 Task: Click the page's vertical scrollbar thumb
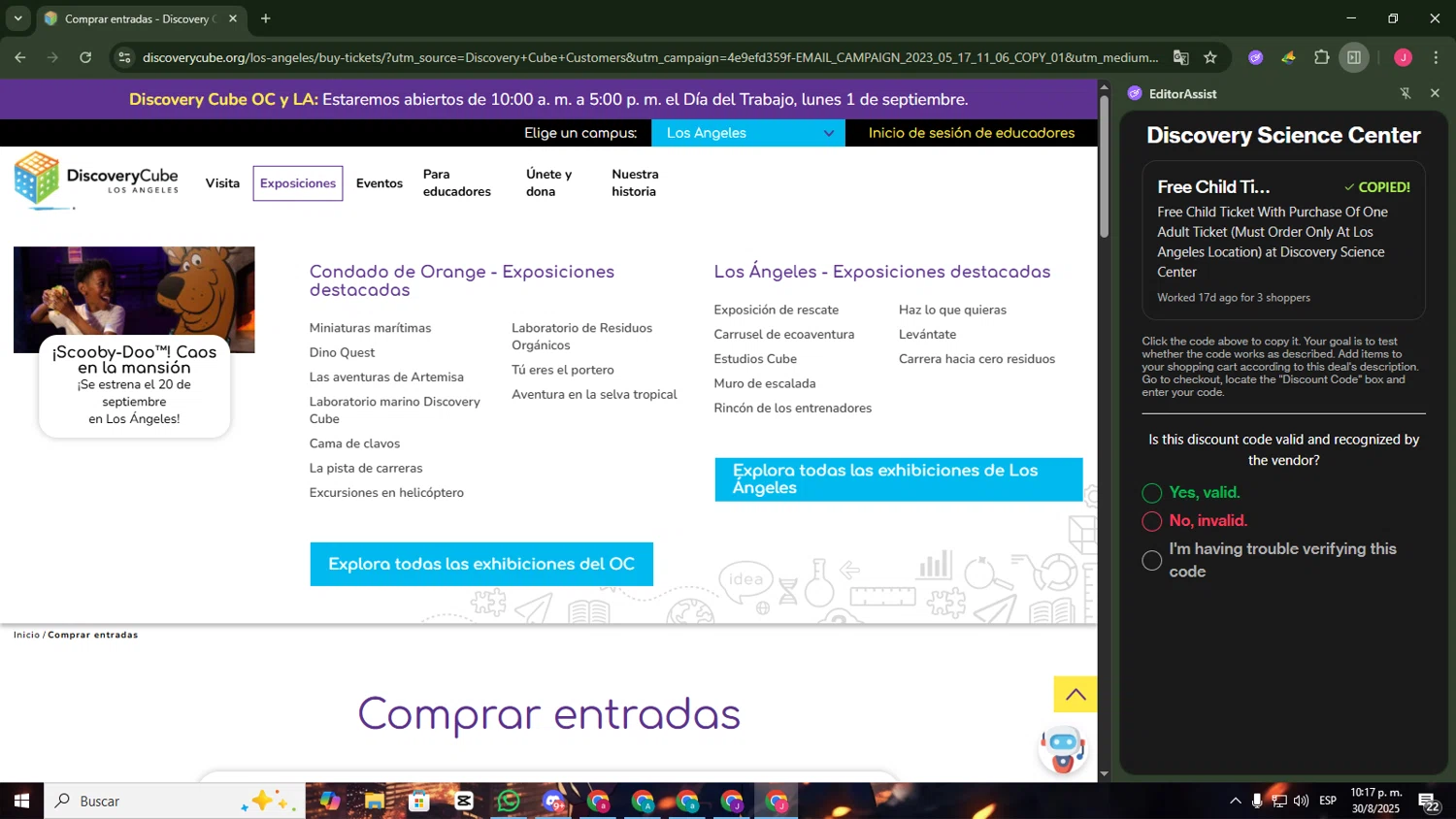(x=1104, y=167)
